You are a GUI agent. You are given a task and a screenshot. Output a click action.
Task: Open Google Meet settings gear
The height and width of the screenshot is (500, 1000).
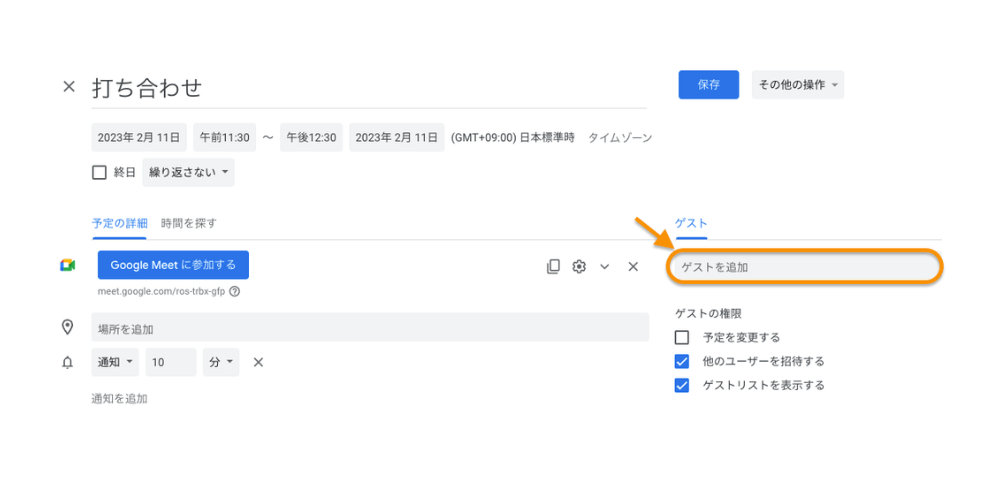click(x=579, y=266)
